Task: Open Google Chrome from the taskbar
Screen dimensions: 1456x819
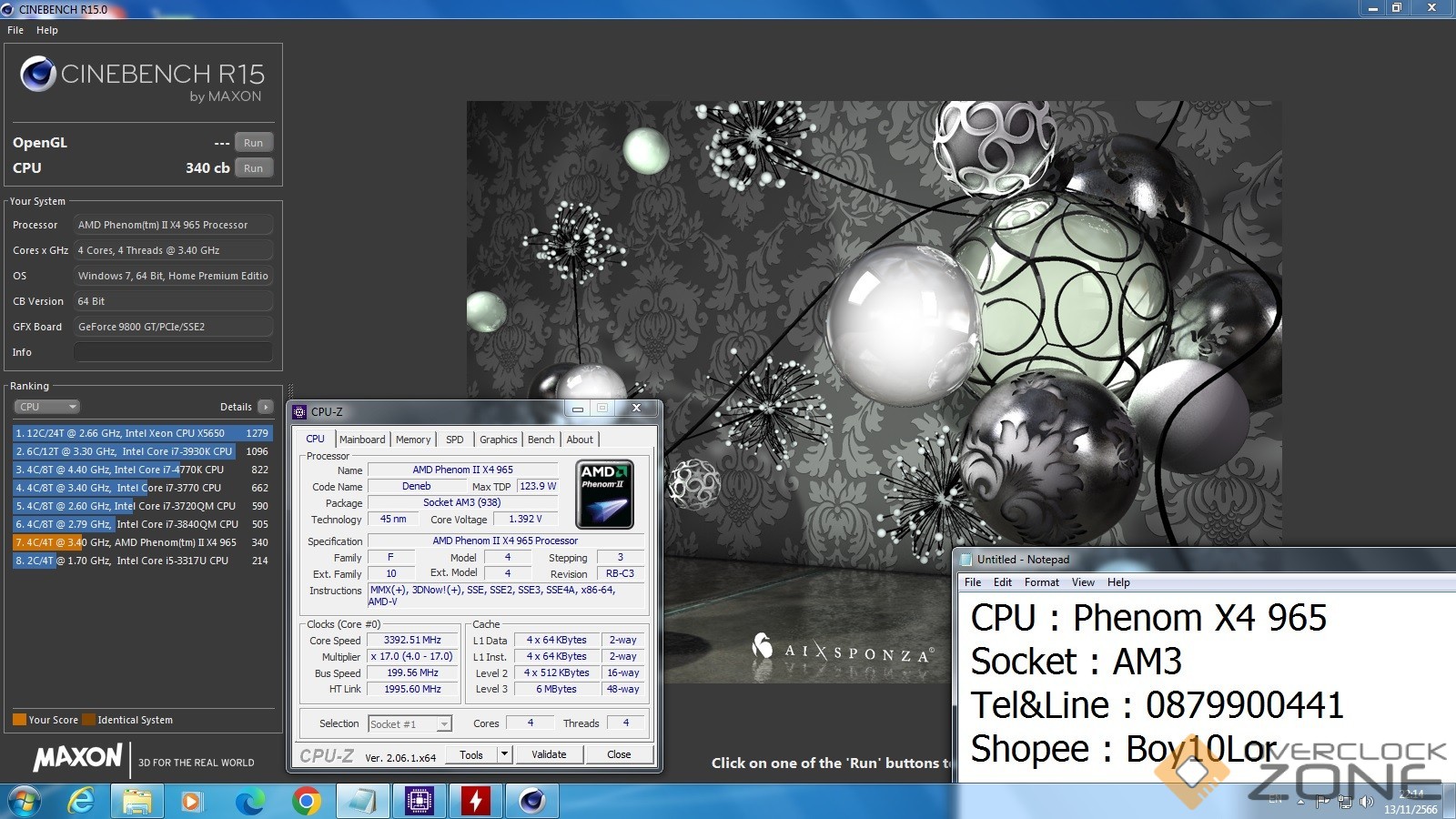Action: [x=306, y=801]
